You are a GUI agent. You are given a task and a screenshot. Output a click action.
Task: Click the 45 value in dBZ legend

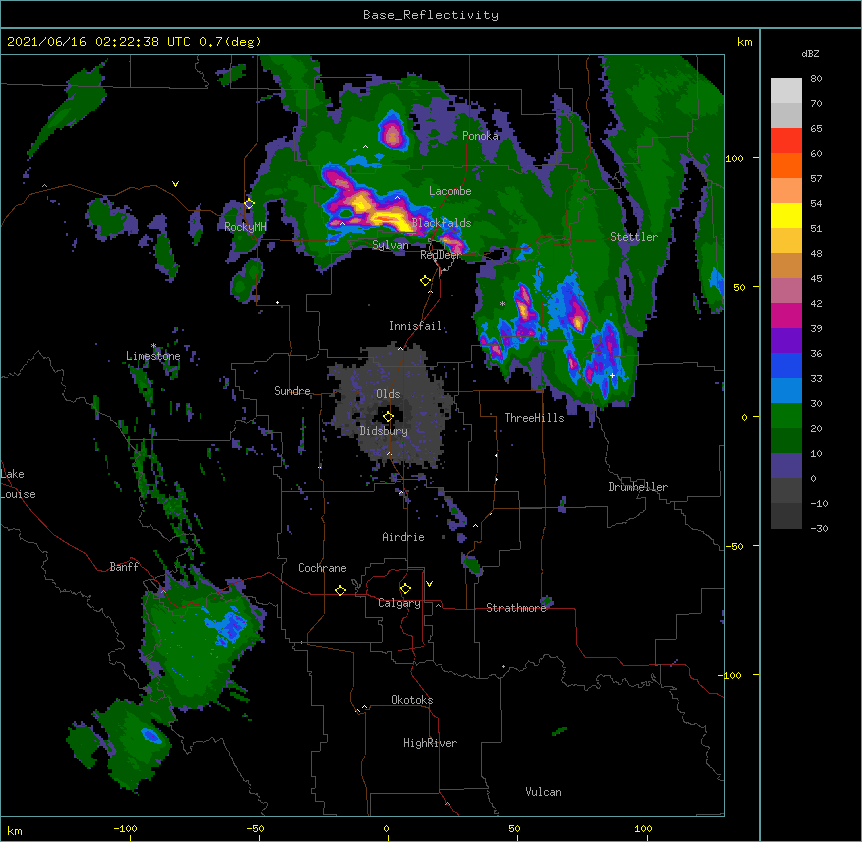[816, 278]
